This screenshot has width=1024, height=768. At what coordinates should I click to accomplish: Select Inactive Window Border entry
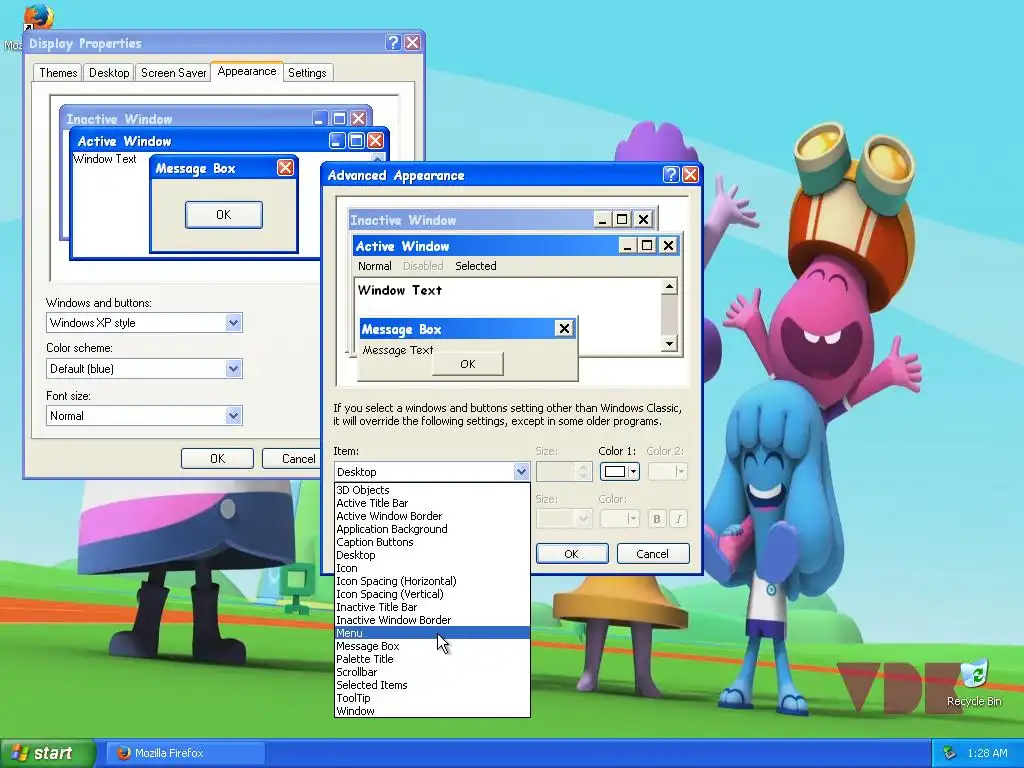[x=432, y=620]
